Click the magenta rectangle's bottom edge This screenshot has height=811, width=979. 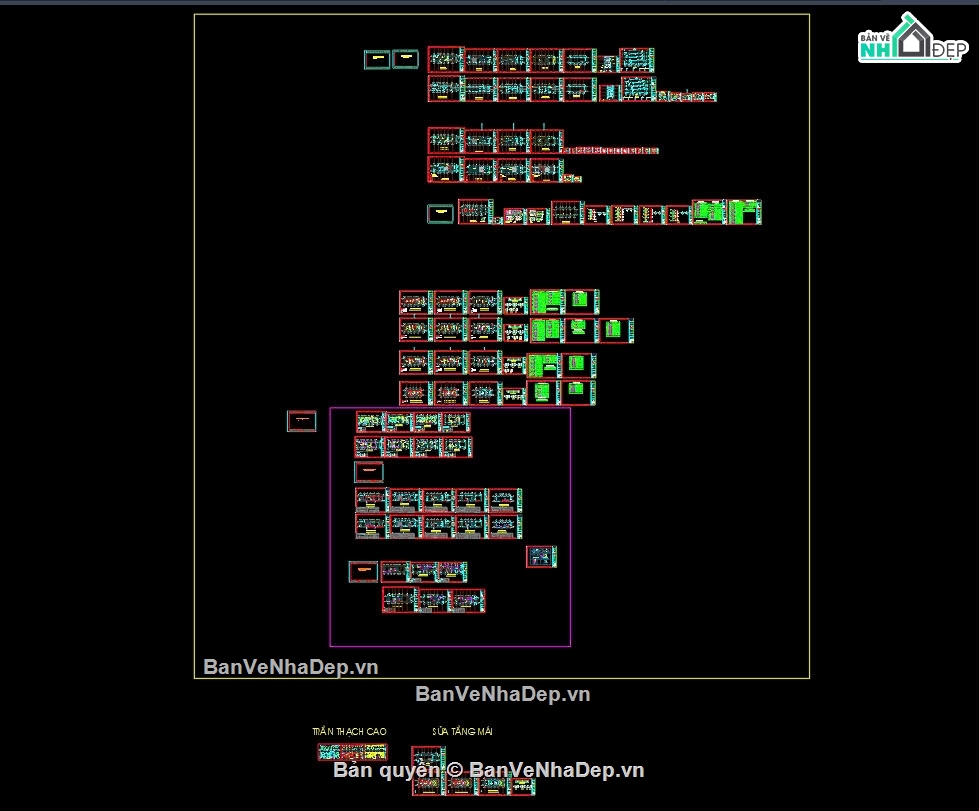[x=450, y=646]
